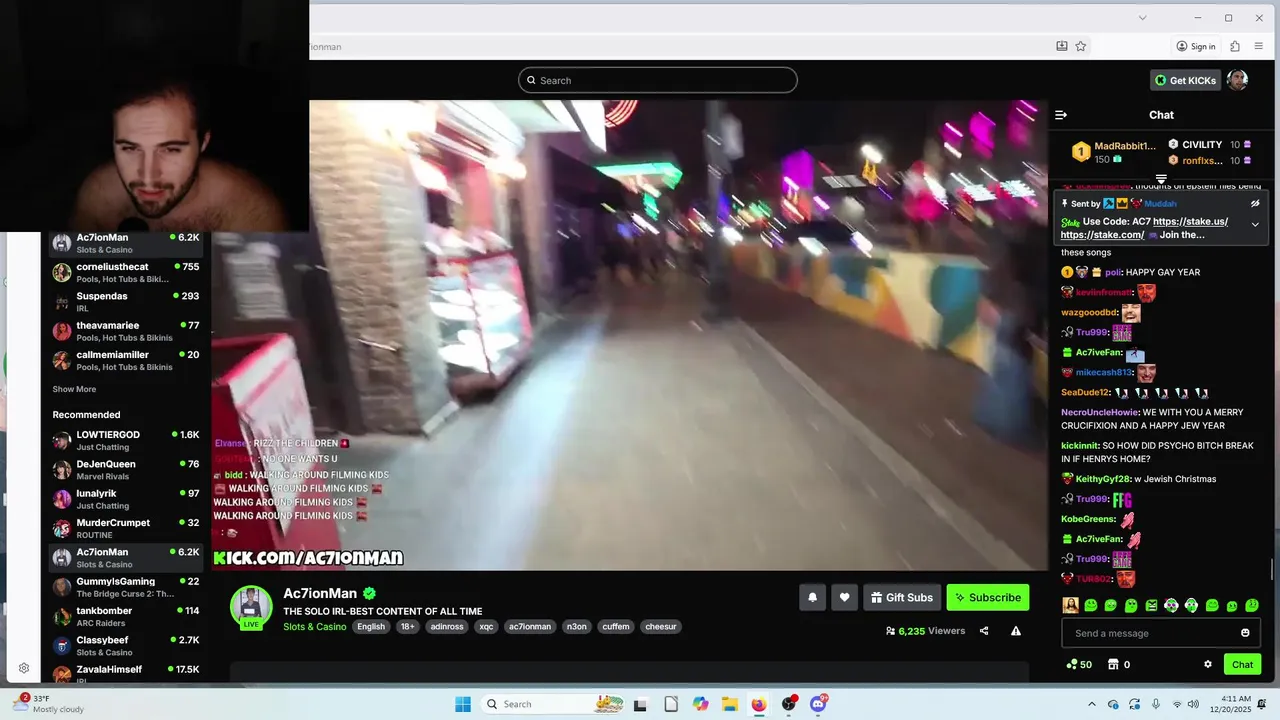
Task: Open tankbomber recommended channel
Action: click(126, 616)
